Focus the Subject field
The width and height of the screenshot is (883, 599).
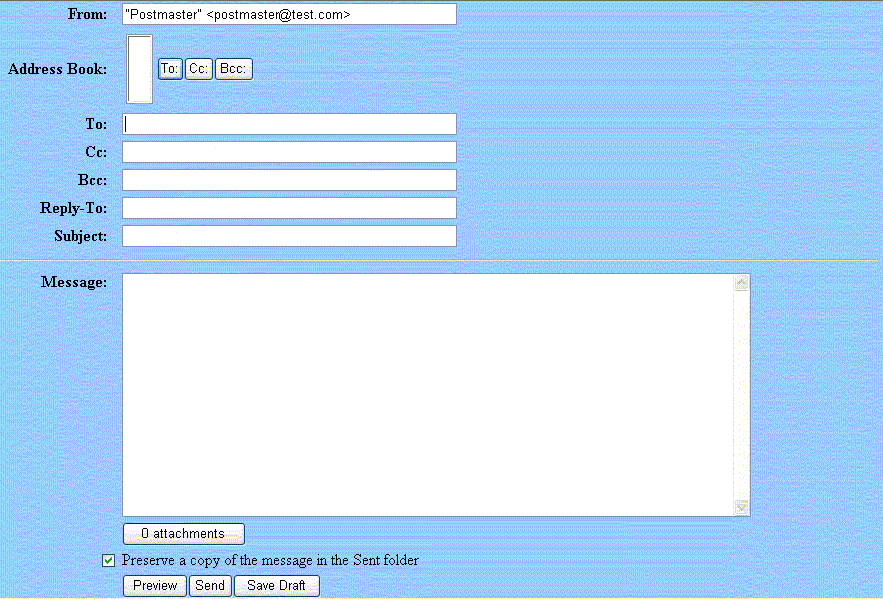[x=289, y=236]
